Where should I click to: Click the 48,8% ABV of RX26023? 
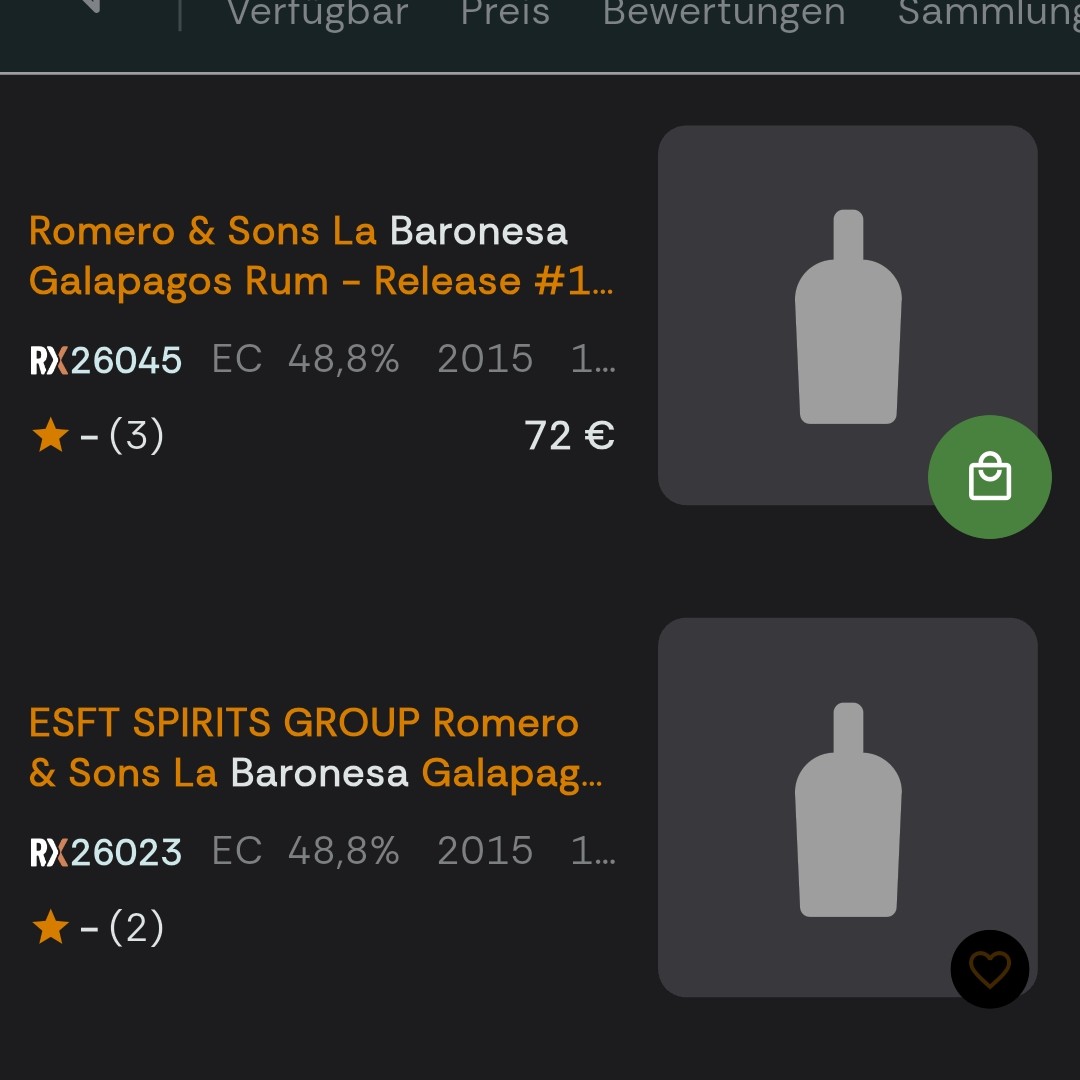click(x=343, y=851)
